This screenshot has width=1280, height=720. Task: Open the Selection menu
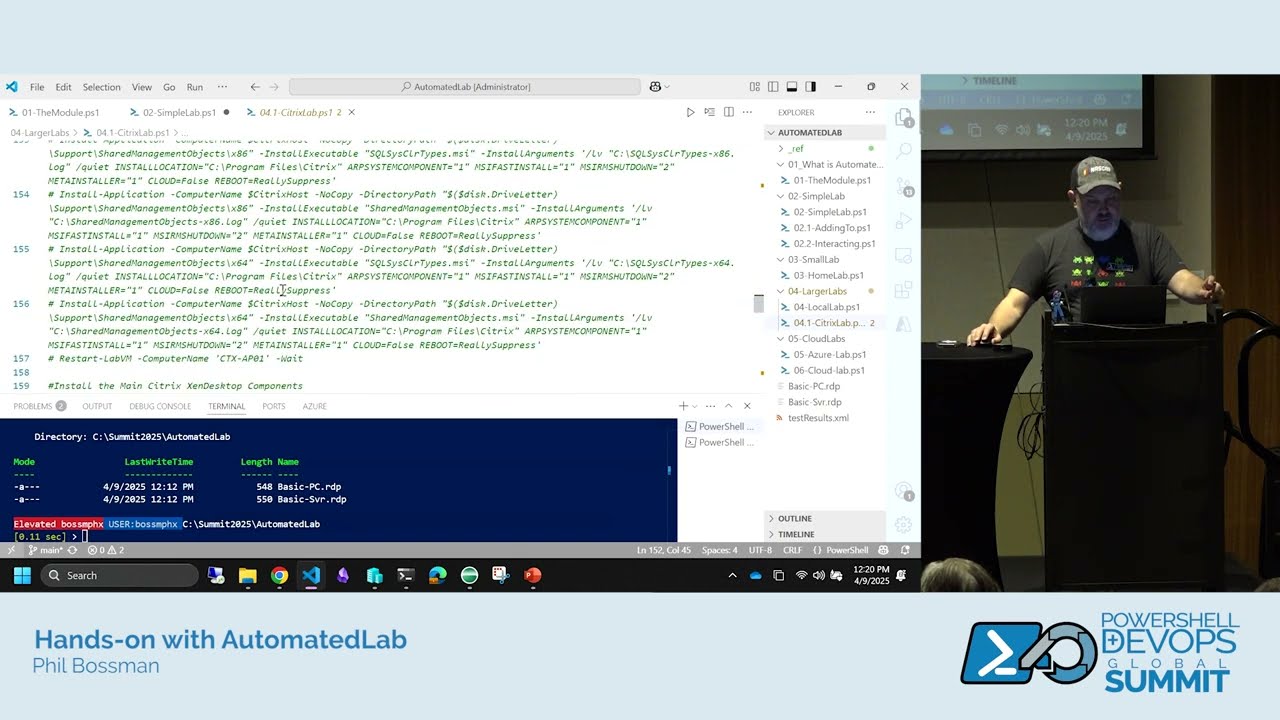click(x=101, y=87)
